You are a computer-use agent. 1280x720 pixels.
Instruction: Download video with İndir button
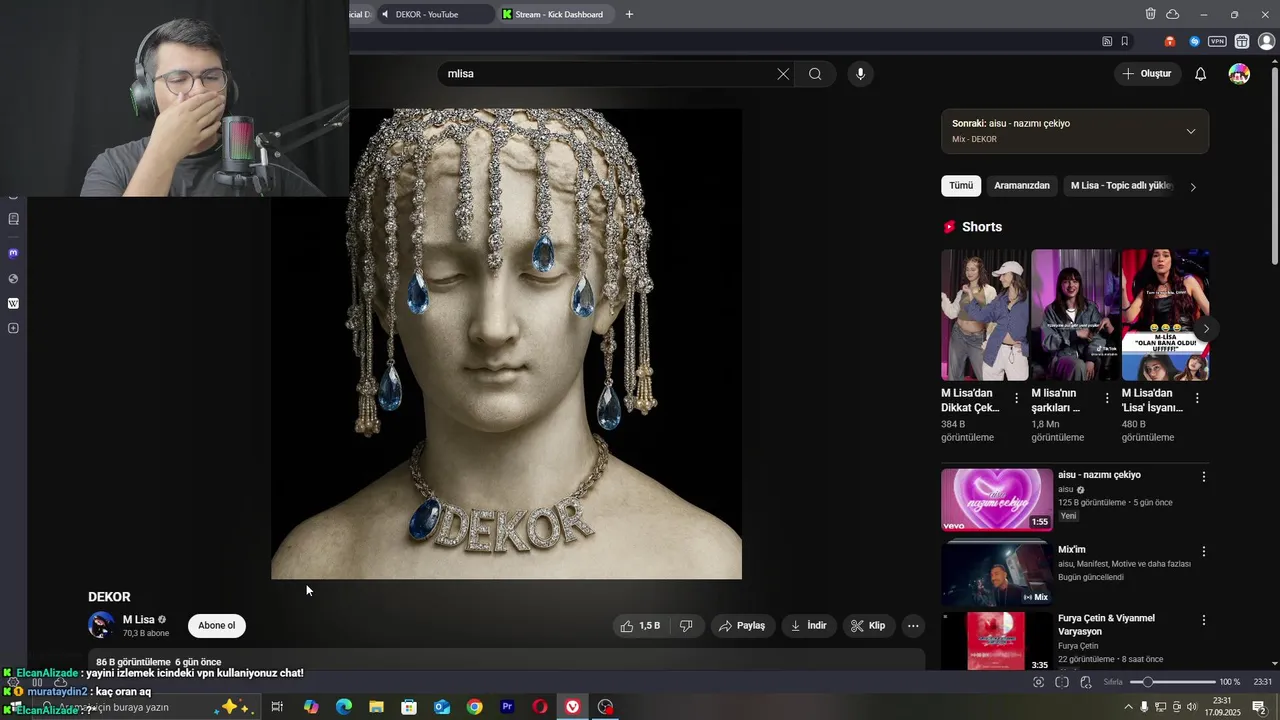(x=809, y=626)
